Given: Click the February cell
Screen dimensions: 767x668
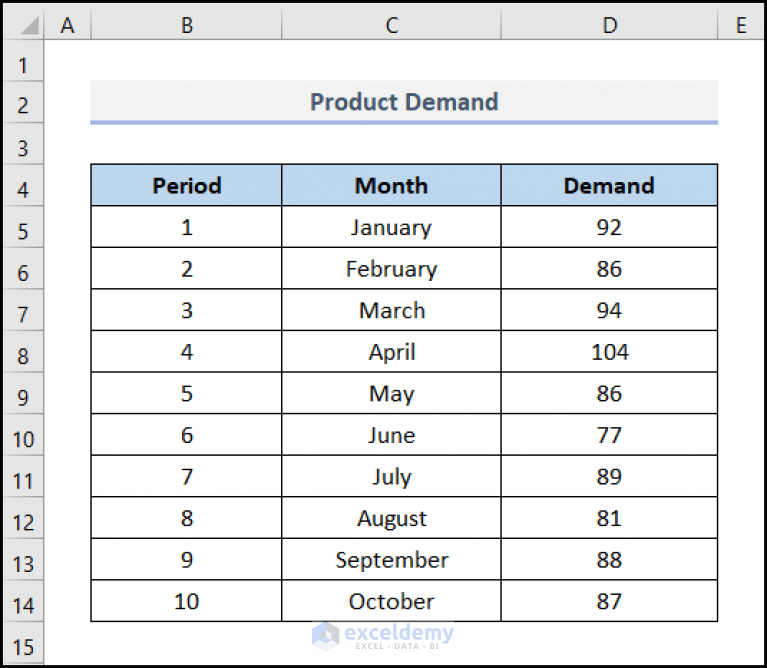Looking at the screenshot, I should (x=391, y=268).
